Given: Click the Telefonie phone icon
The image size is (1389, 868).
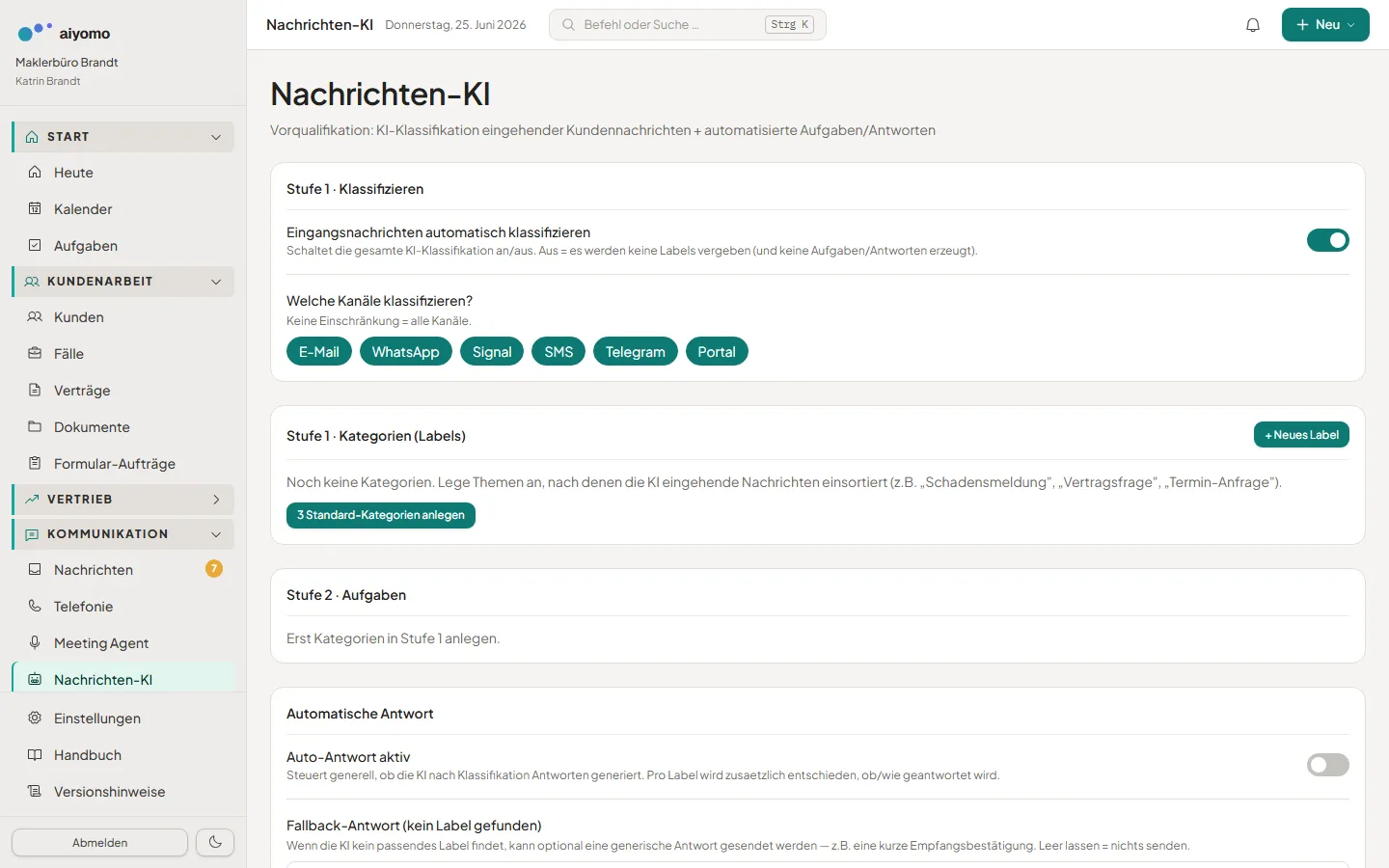Looking at the screenshot, I should tap(35, 606).
